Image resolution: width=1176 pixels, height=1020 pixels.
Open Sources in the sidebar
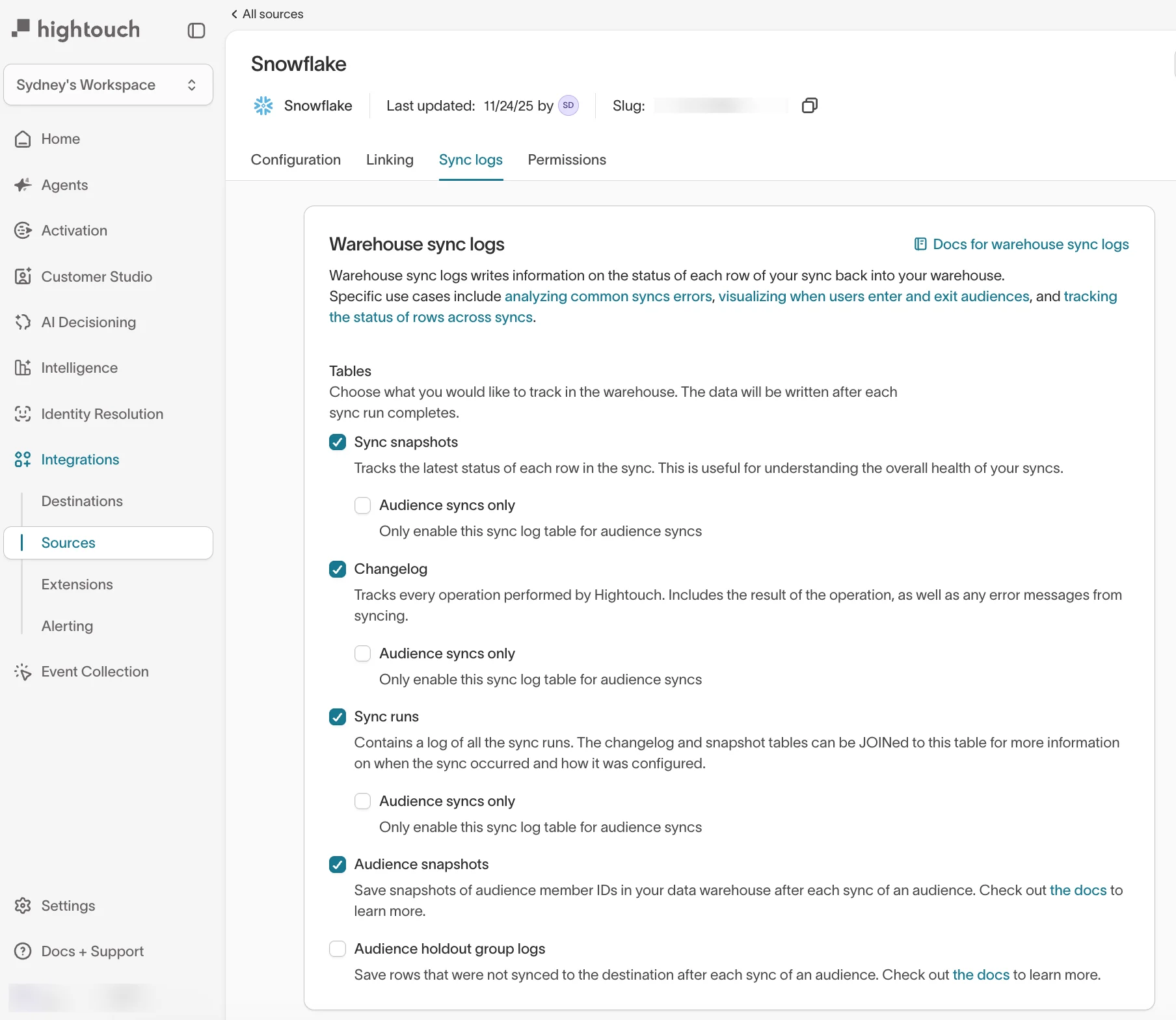click(108, 543)
